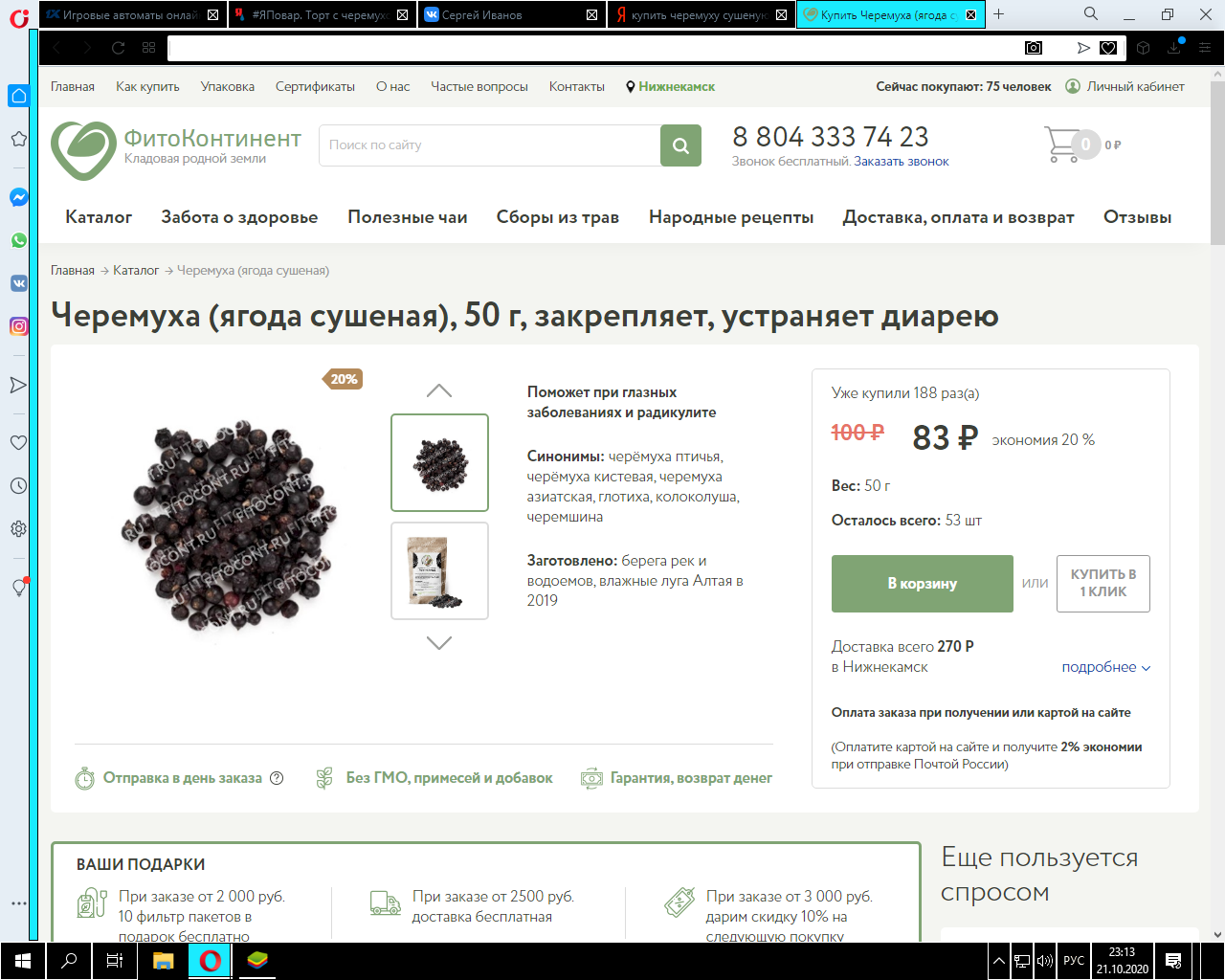Screen dimensions: 1225x980
Task: Click the 'Купить в 1 клик' button
Action: 1102,583
